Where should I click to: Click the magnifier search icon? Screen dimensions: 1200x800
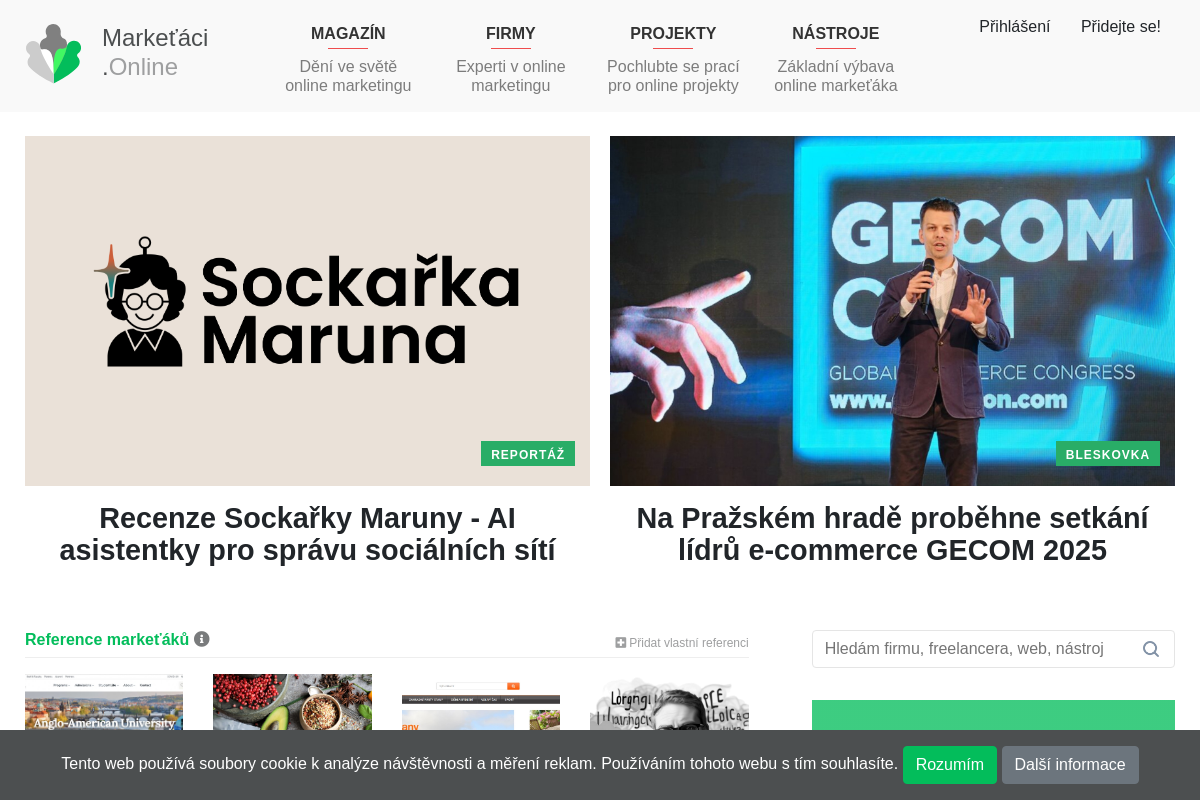1151,649
